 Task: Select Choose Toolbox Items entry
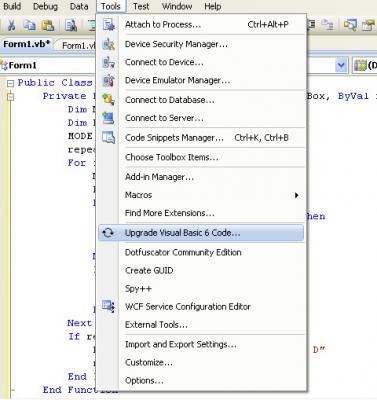tap(201, 157)
